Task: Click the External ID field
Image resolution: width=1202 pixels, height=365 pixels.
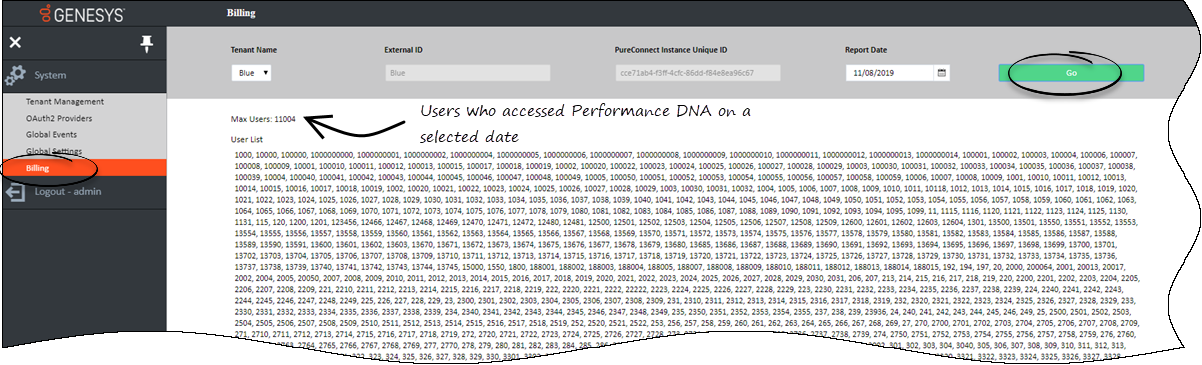Action: tap(467, 73)
